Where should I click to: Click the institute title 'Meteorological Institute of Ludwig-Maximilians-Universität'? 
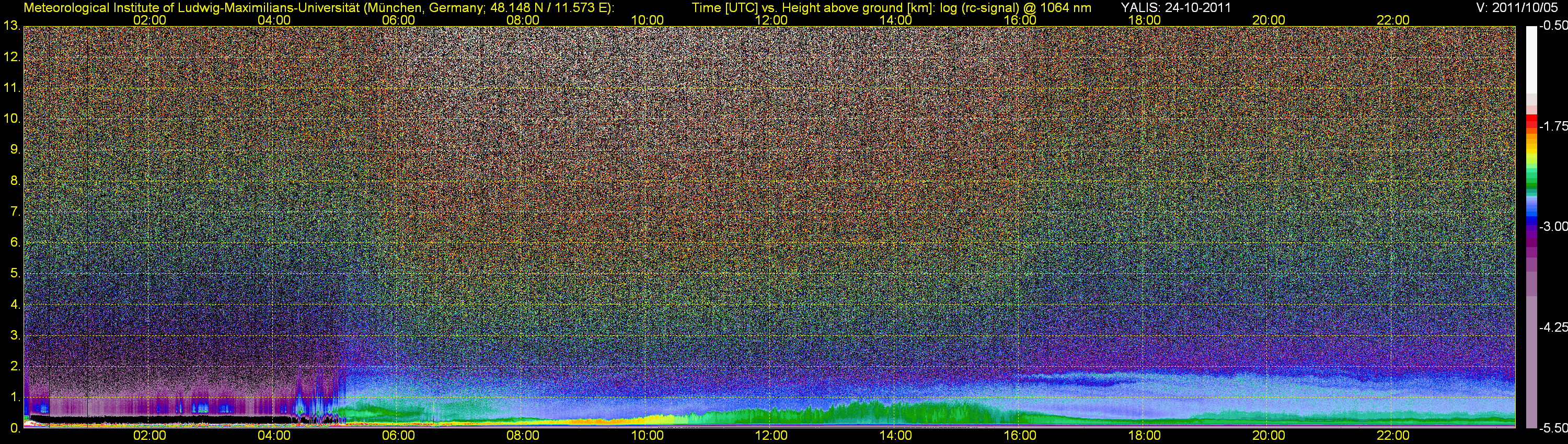click(191, 7)
